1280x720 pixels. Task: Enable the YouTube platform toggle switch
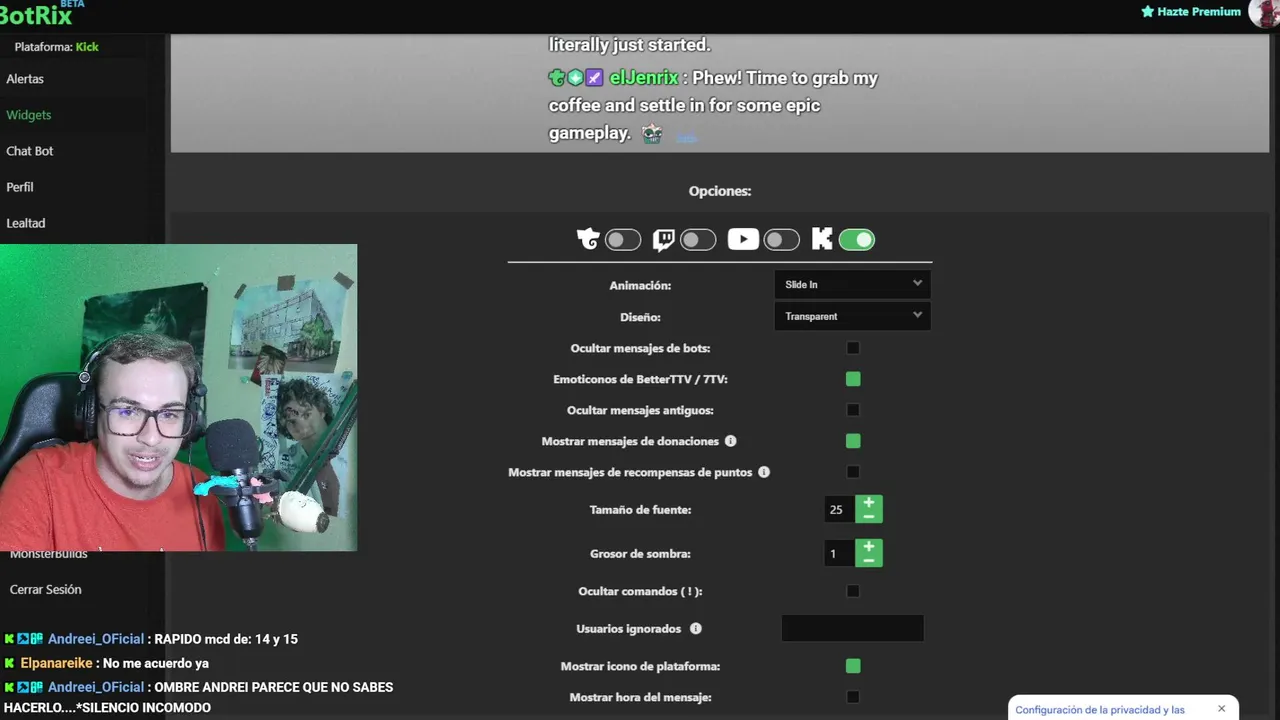pyautogui.click(x=782, y=240)
